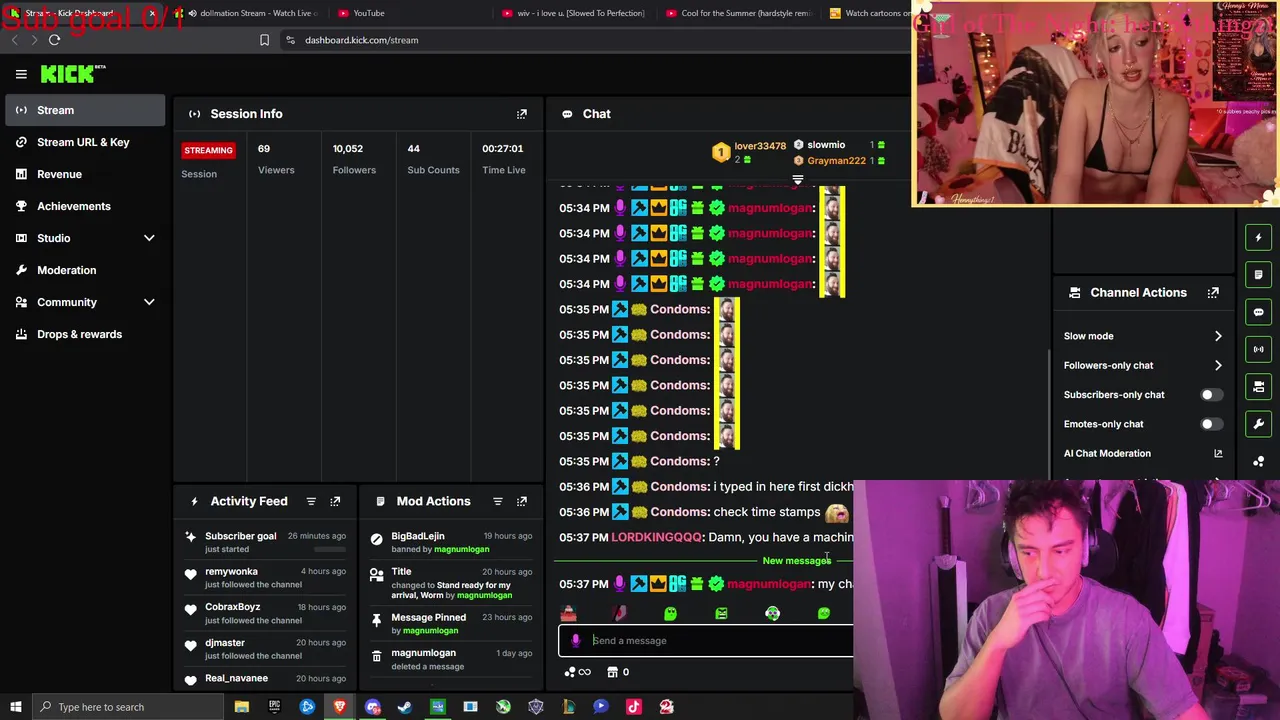
Task: Click CobraxBoyz in Activity Feed
Action: 232,607
